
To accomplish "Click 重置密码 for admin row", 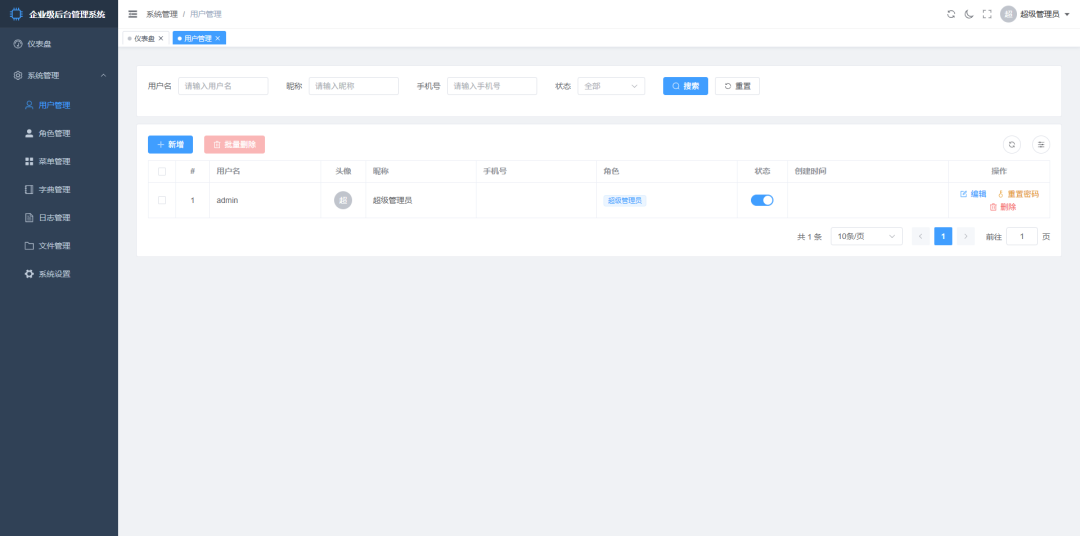I will pos(1017,194).
